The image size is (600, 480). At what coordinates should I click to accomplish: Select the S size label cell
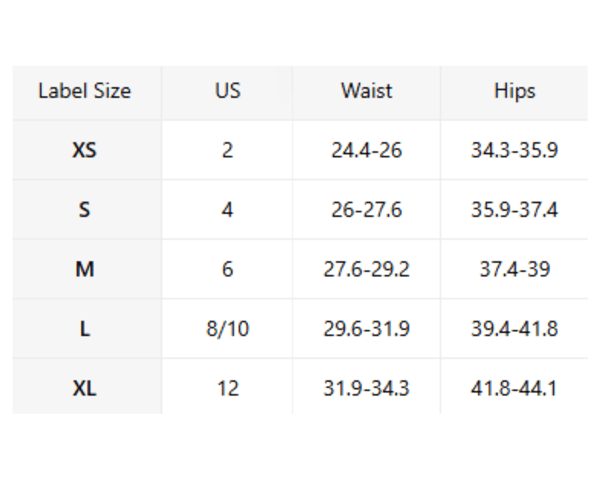[85, 210]
